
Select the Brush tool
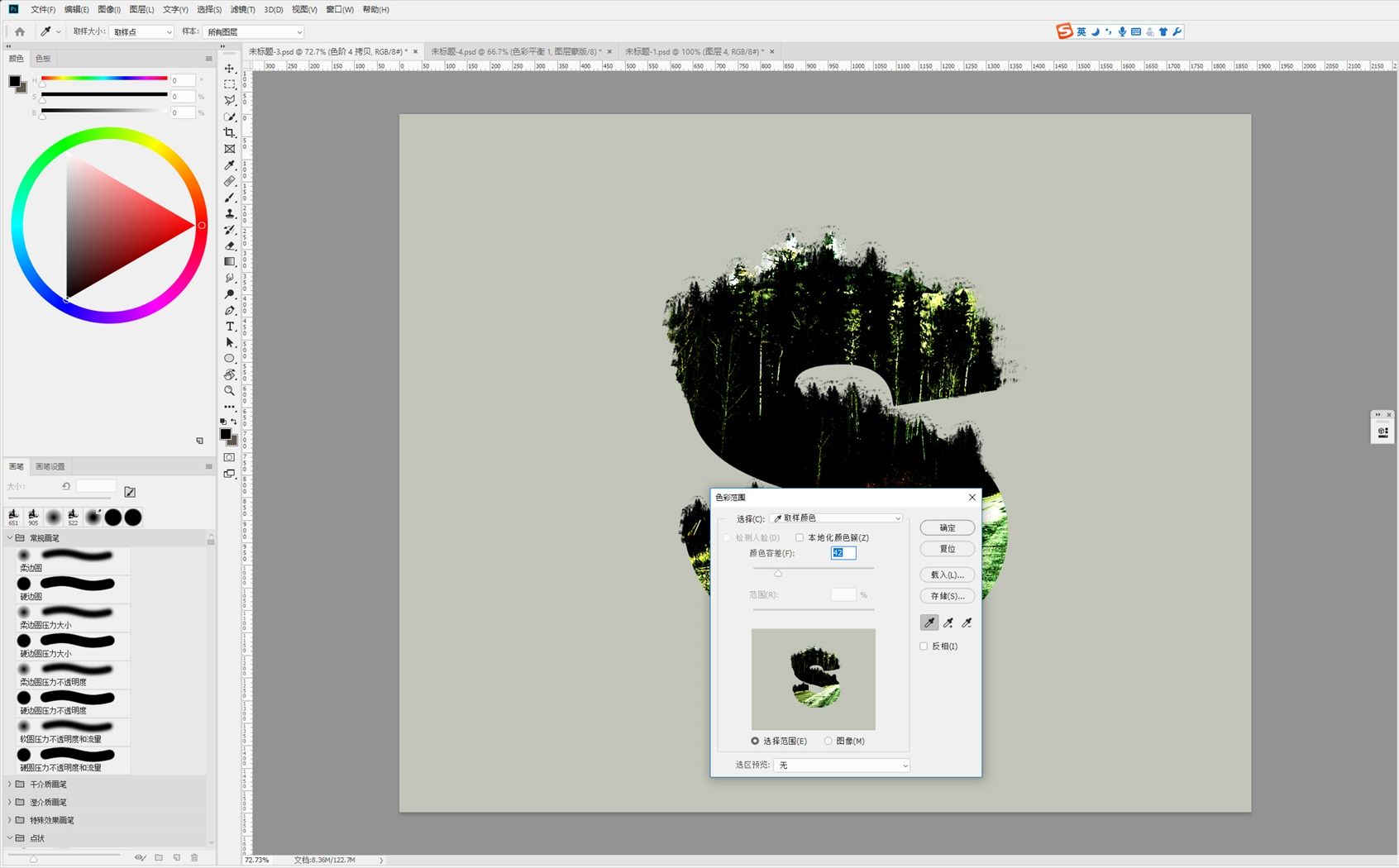[x=230, y=198]
